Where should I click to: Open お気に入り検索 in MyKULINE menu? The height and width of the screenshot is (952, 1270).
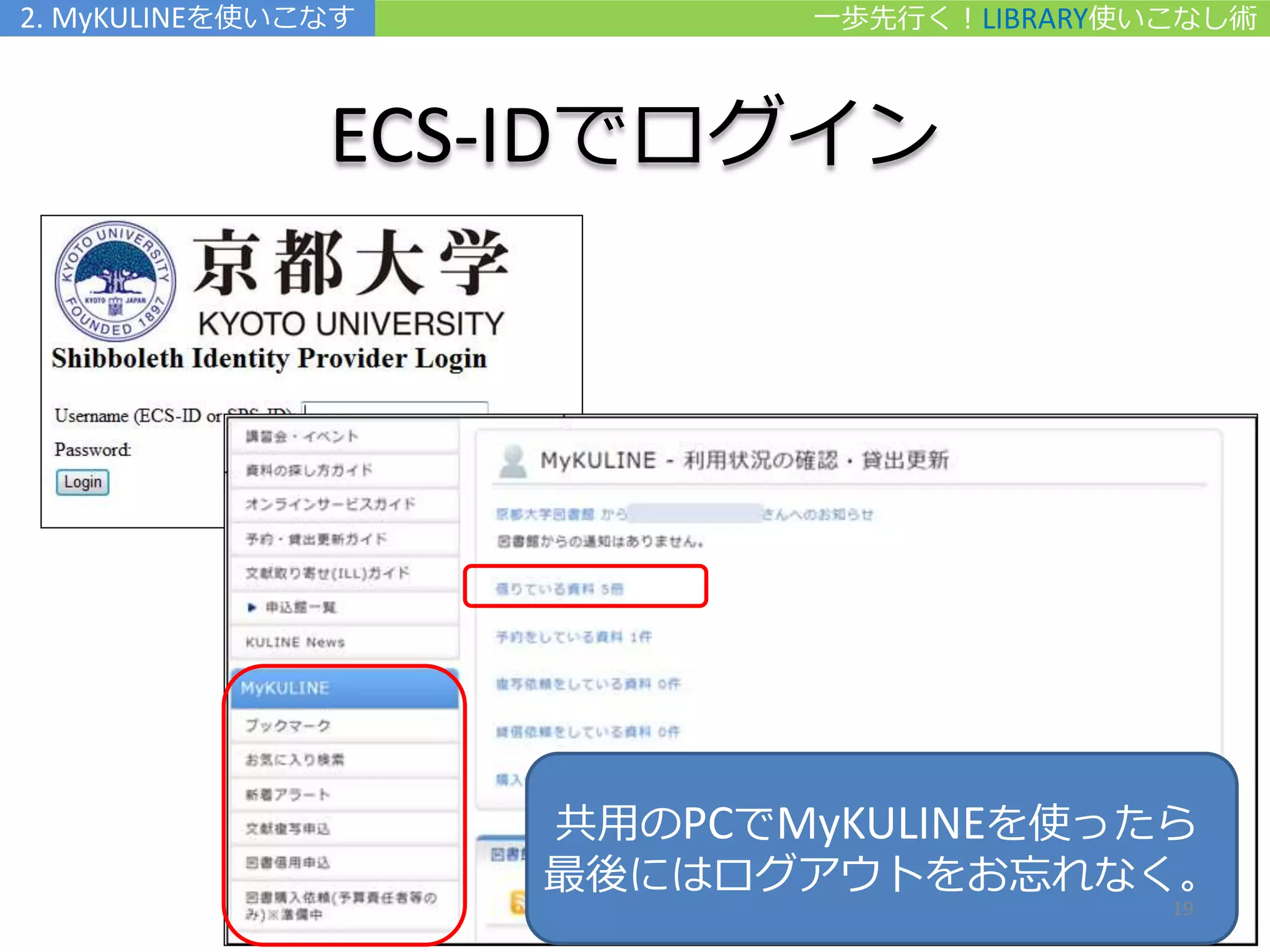click(345, 760)
